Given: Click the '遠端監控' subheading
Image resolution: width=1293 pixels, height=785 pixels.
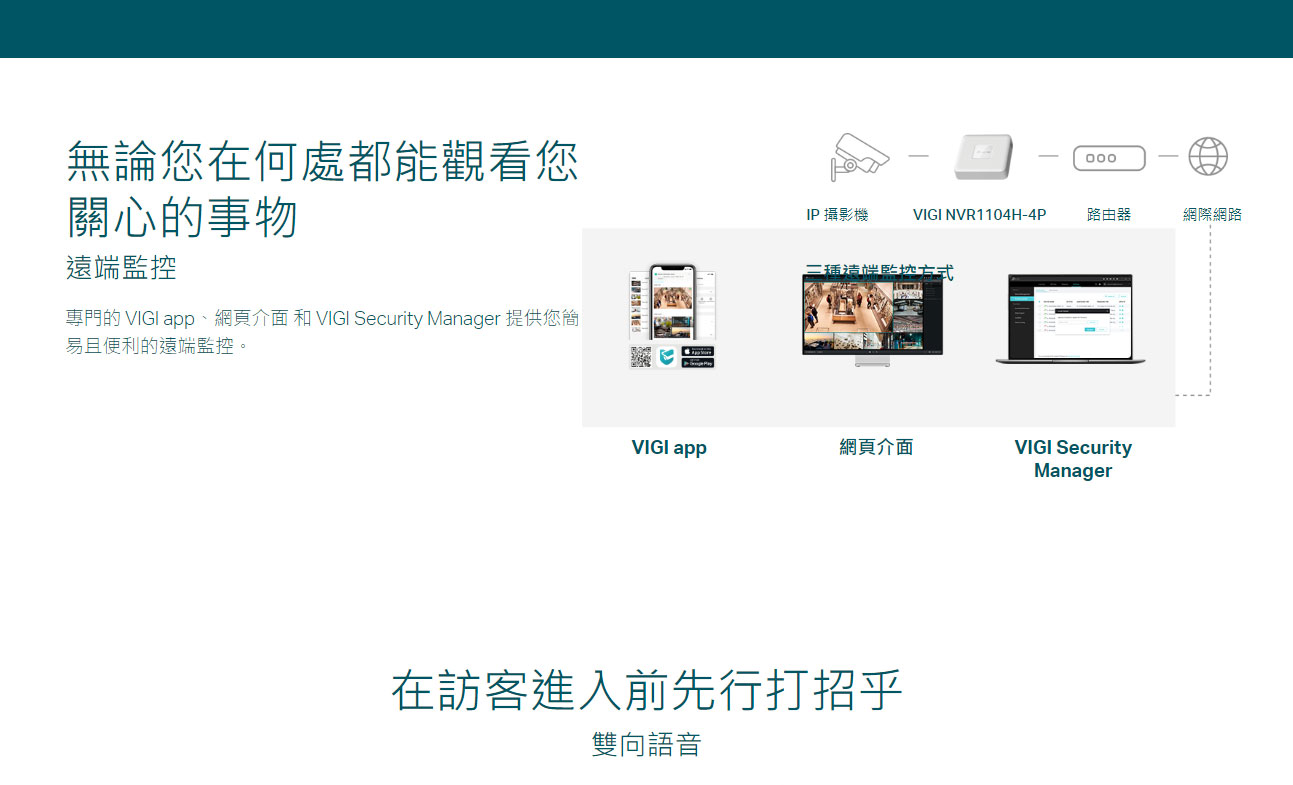Looking at the screenshot, I should (121, 267).
